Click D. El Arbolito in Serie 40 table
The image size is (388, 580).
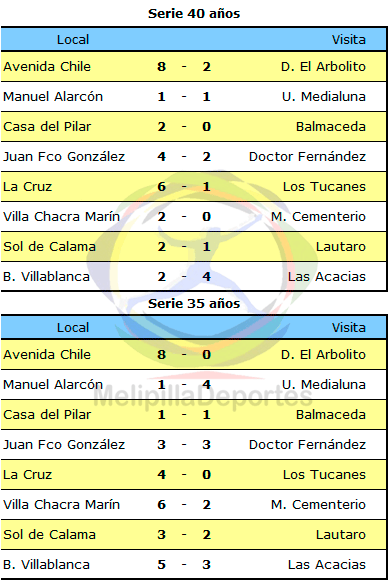point(323,67)
